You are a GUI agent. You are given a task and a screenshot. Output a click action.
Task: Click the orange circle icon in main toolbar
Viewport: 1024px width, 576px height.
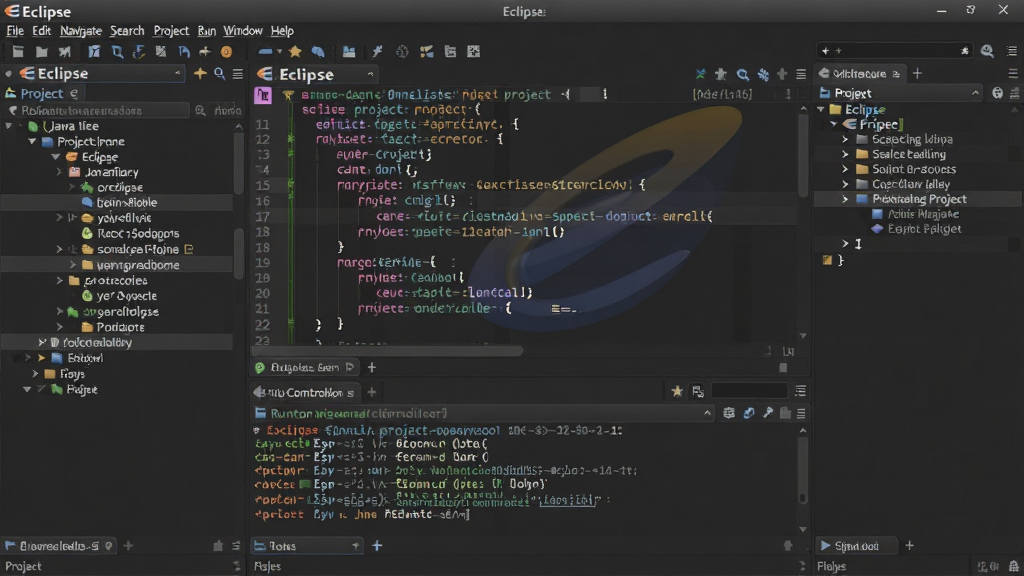[227, 52]
